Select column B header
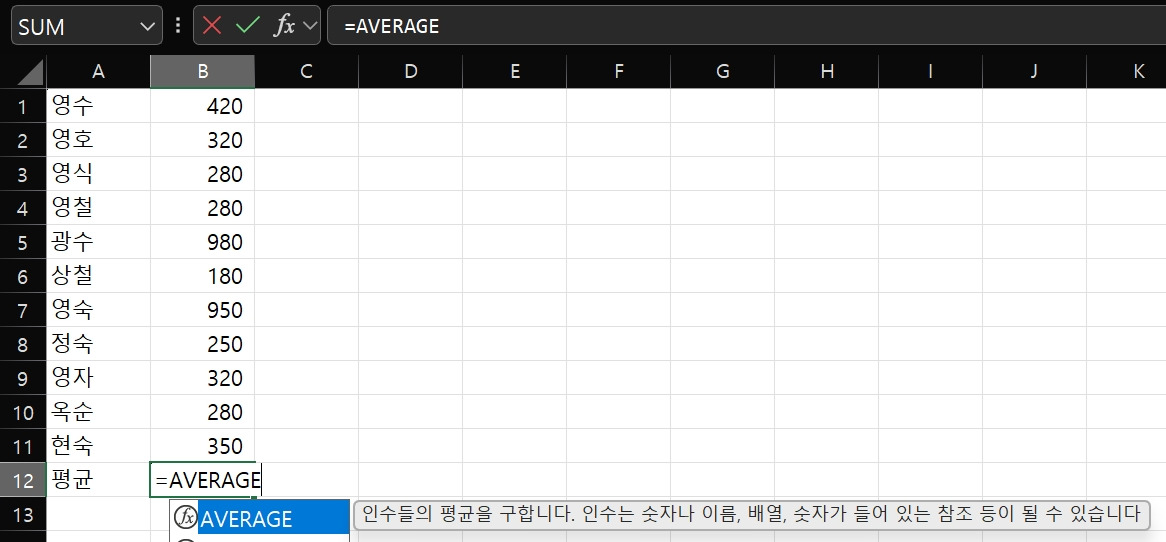Viewport: 1166px width, 542px height. click(202, 71)
